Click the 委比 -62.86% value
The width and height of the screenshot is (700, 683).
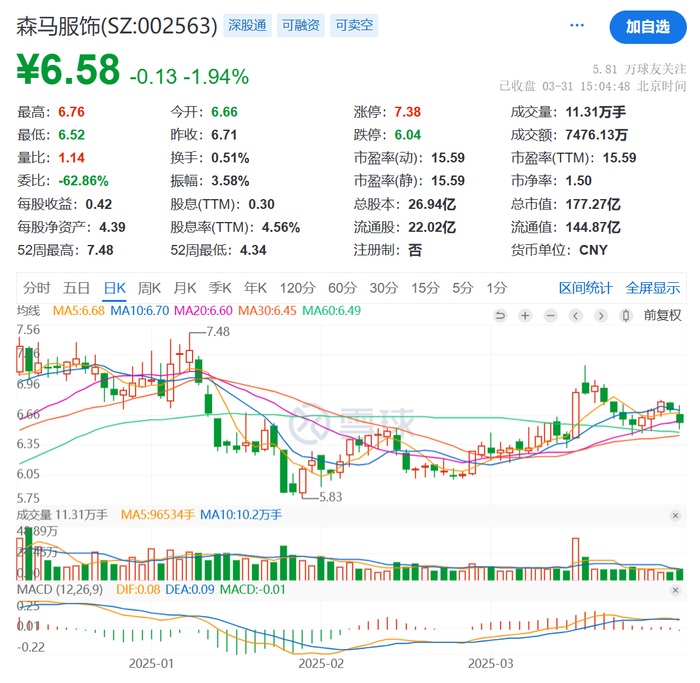83,181
